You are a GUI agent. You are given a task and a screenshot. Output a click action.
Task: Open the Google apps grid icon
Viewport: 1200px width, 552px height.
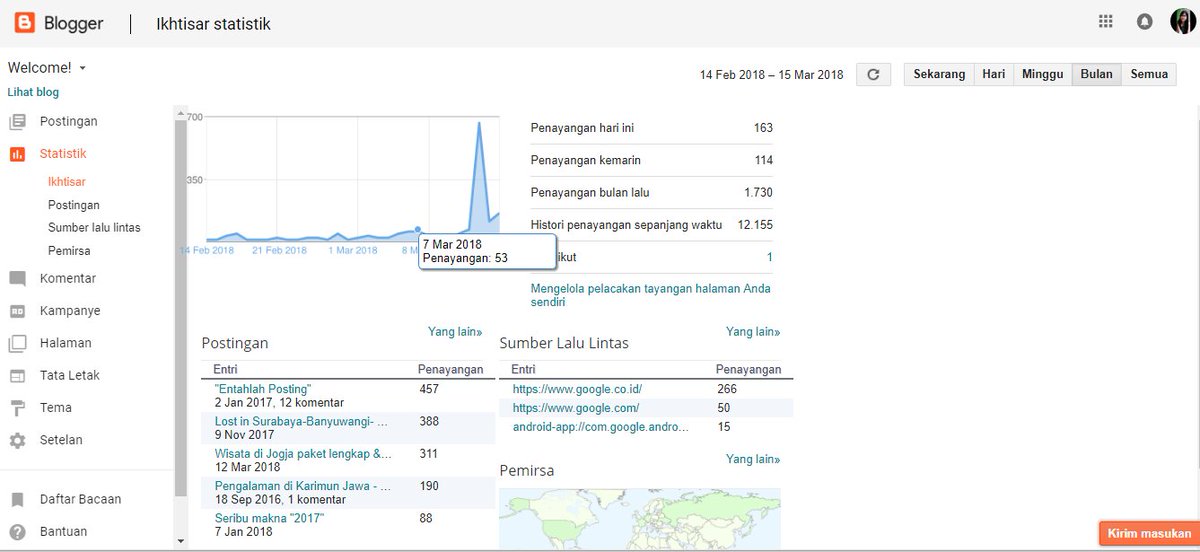tap(1105, 21)
